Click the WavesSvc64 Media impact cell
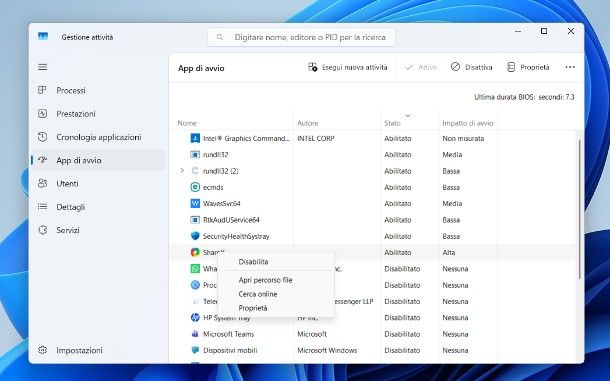This screenshot has width=610, height=381. coord(452,204)
